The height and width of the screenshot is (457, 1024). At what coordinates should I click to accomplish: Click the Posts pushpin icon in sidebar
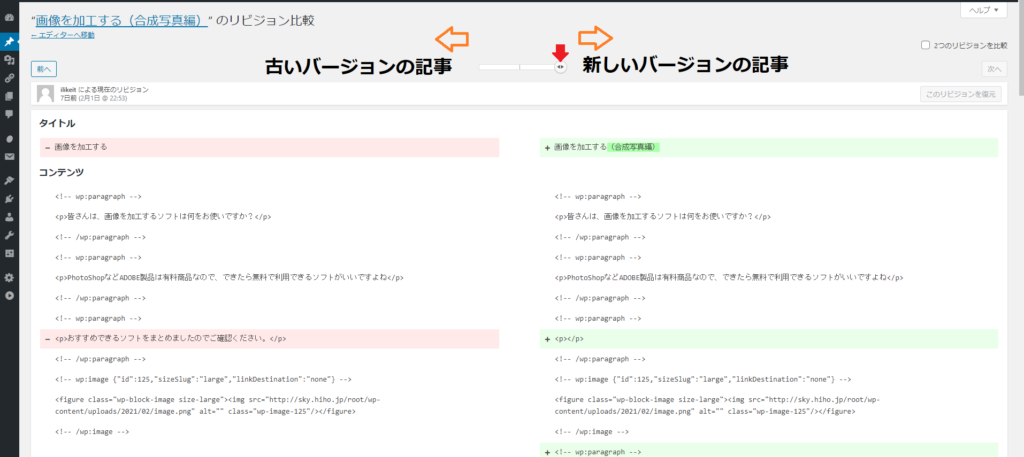[x=9, y=42]
